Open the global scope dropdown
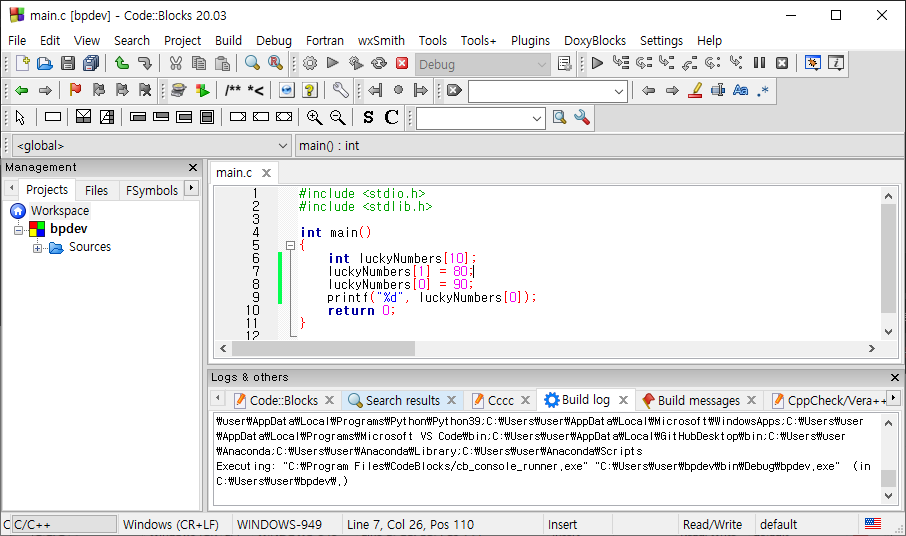The width and height of the screenshot is (906, 536). pyautogui.click(x=150, y=146)
